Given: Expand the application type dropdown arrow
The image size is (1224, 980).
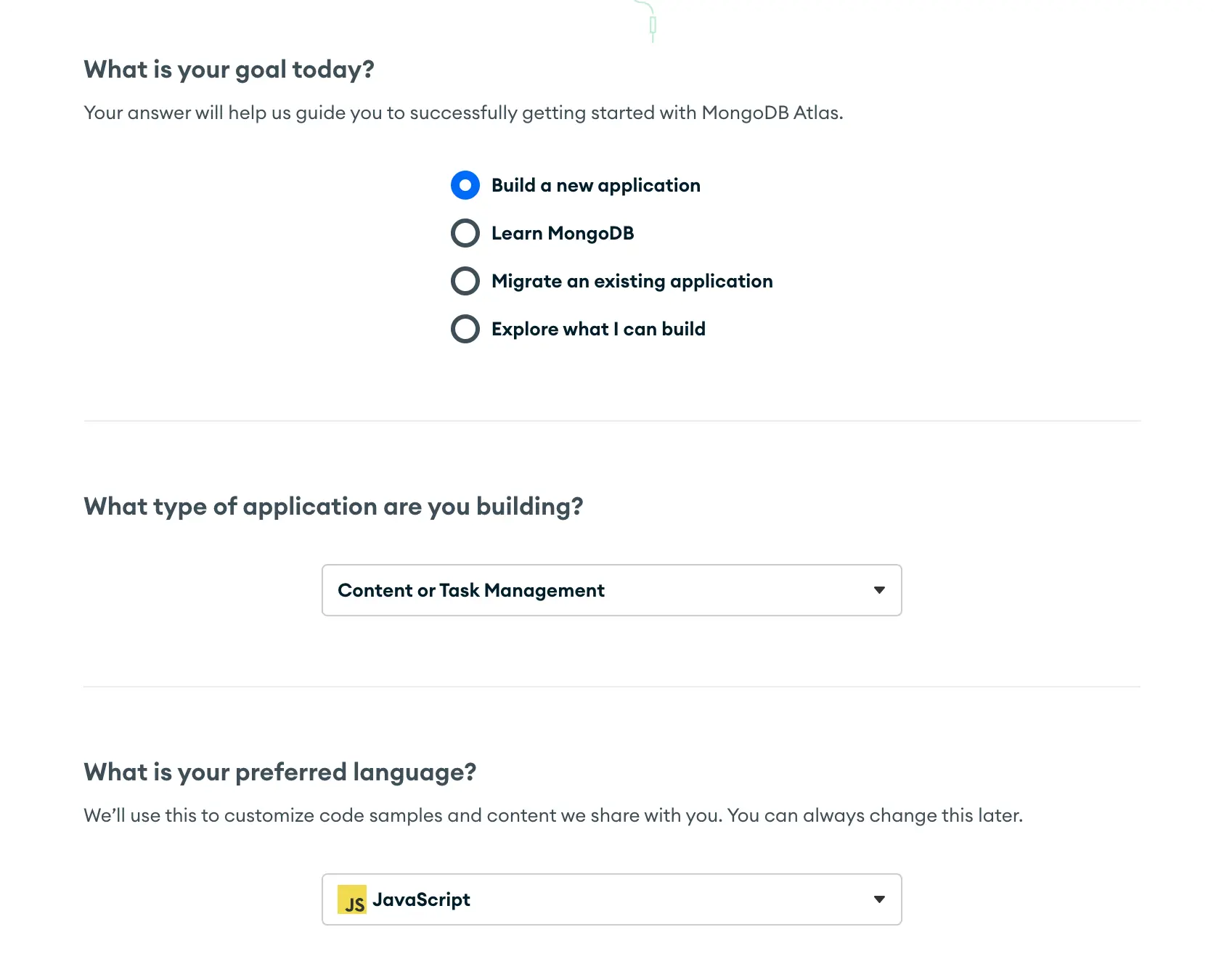Looking at the screenshot, I should point(879,590).
